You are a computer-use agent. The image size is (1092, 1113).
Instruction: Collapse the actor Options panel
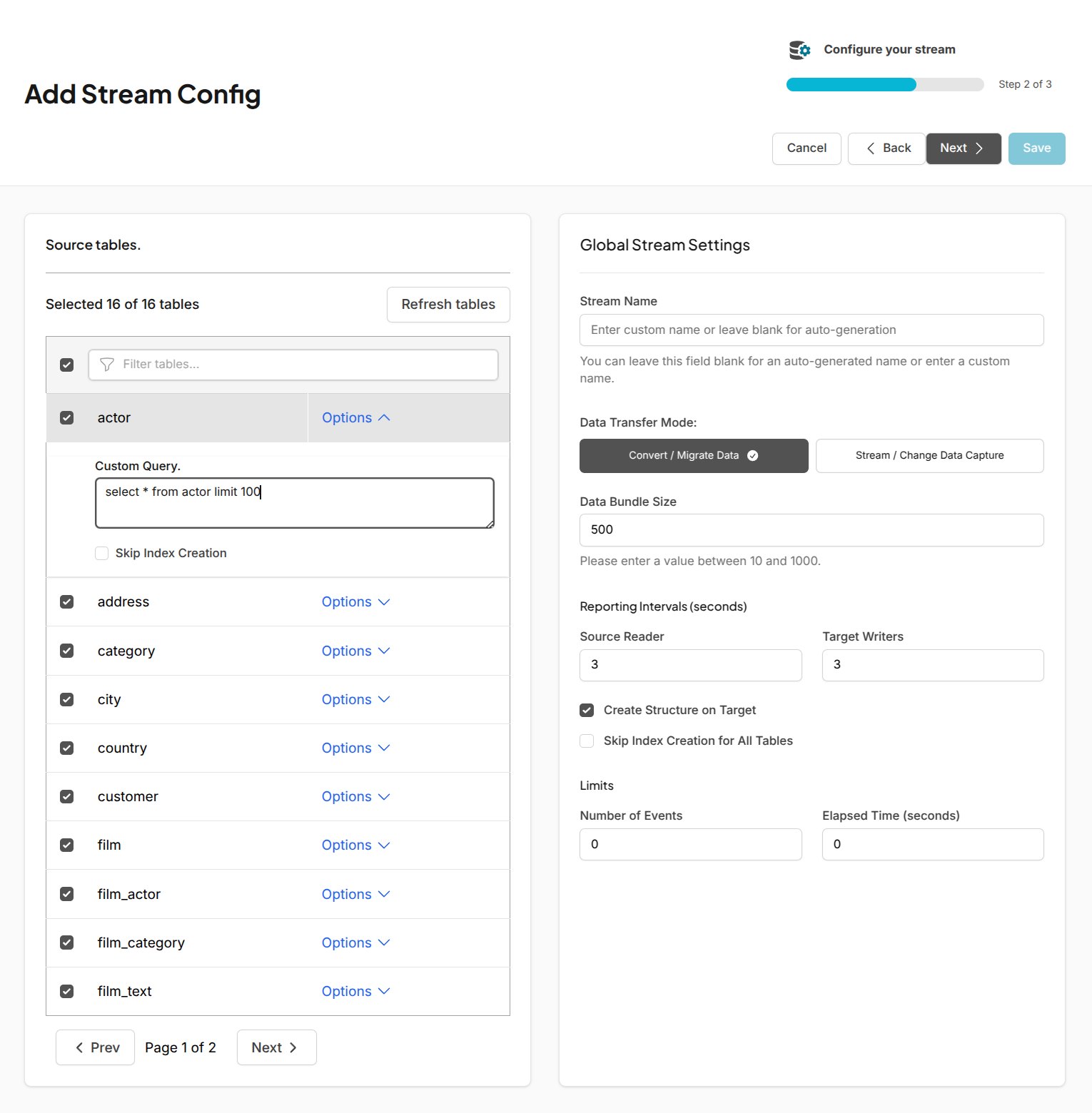355,417
